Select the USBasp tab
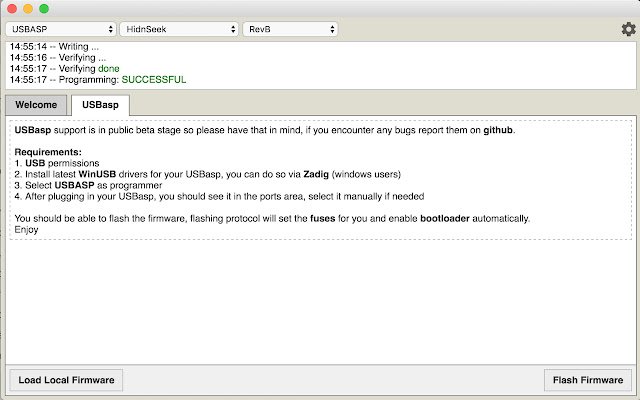 [100, 105]
